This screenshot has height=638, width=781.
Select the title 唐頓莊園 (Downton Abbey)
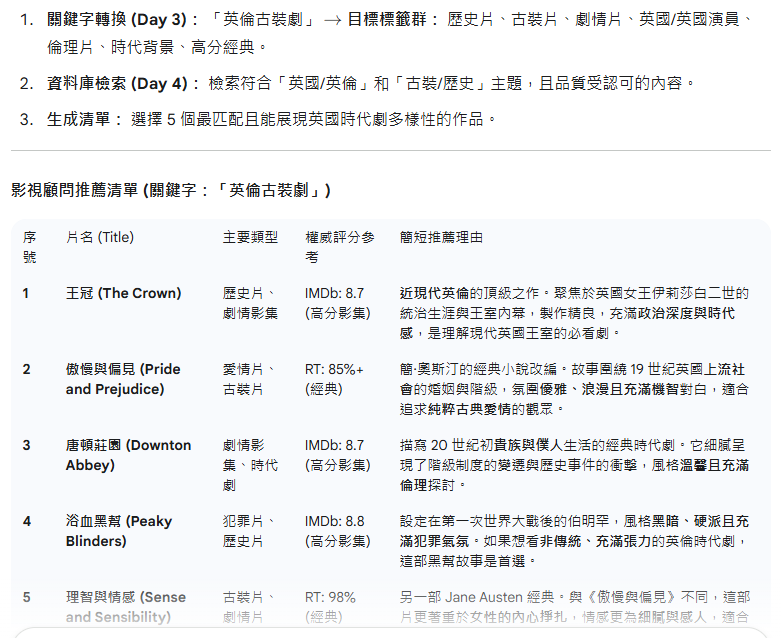(129, 455)
